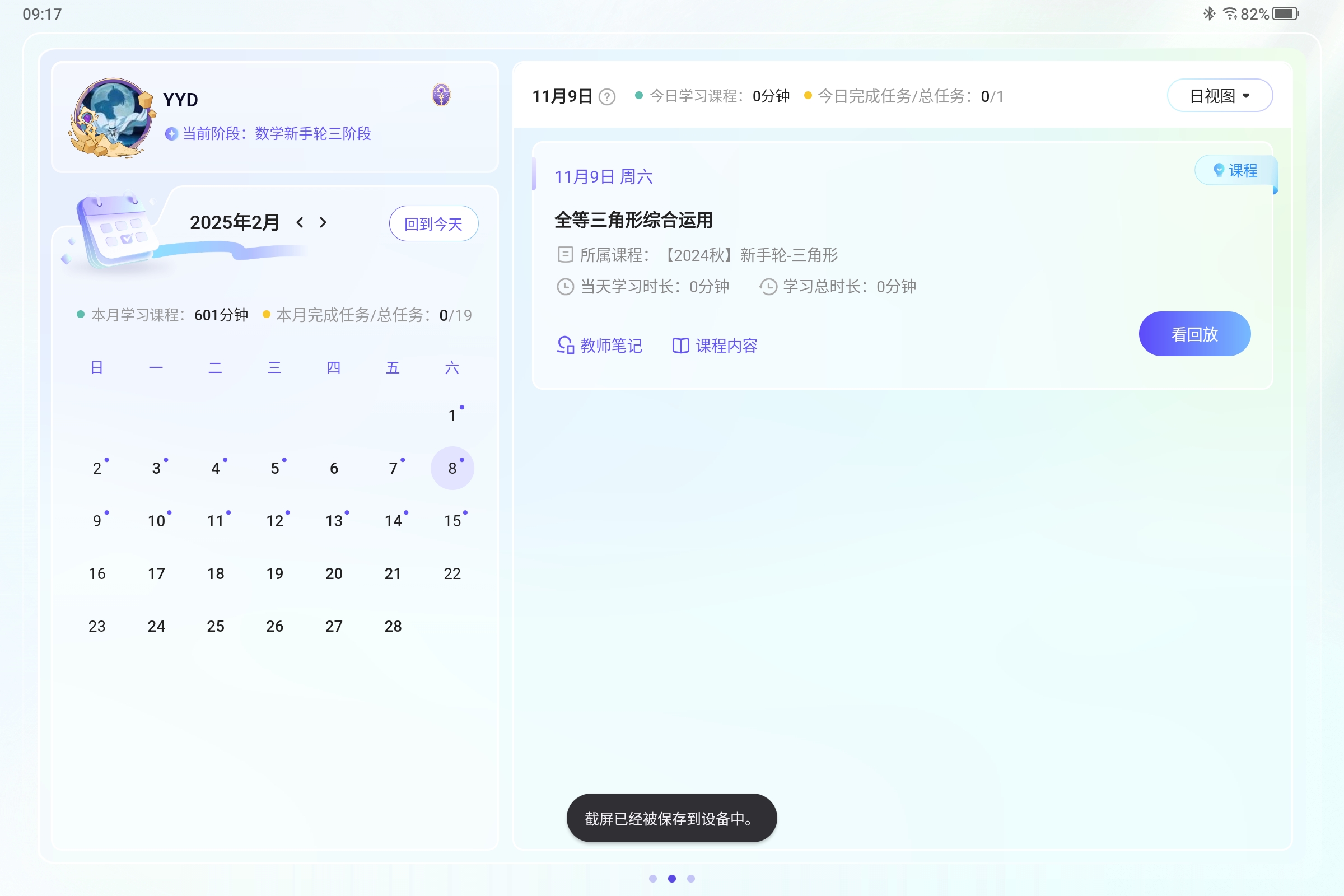1344x896 pixels.
Task: Go to next month arrow
Action: pyautogui.click(x=323, y=222)
